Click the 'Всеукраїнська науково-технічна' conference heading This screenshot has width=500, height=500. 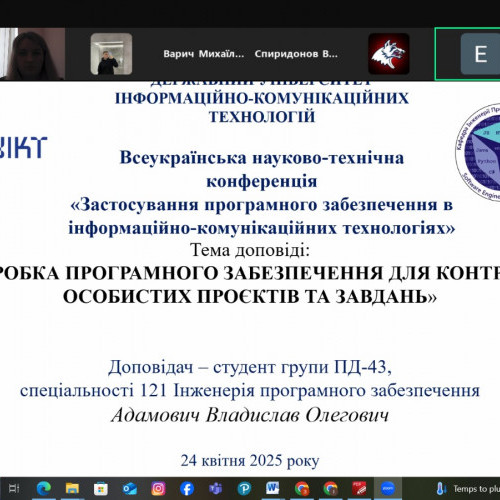click(262, 158)
